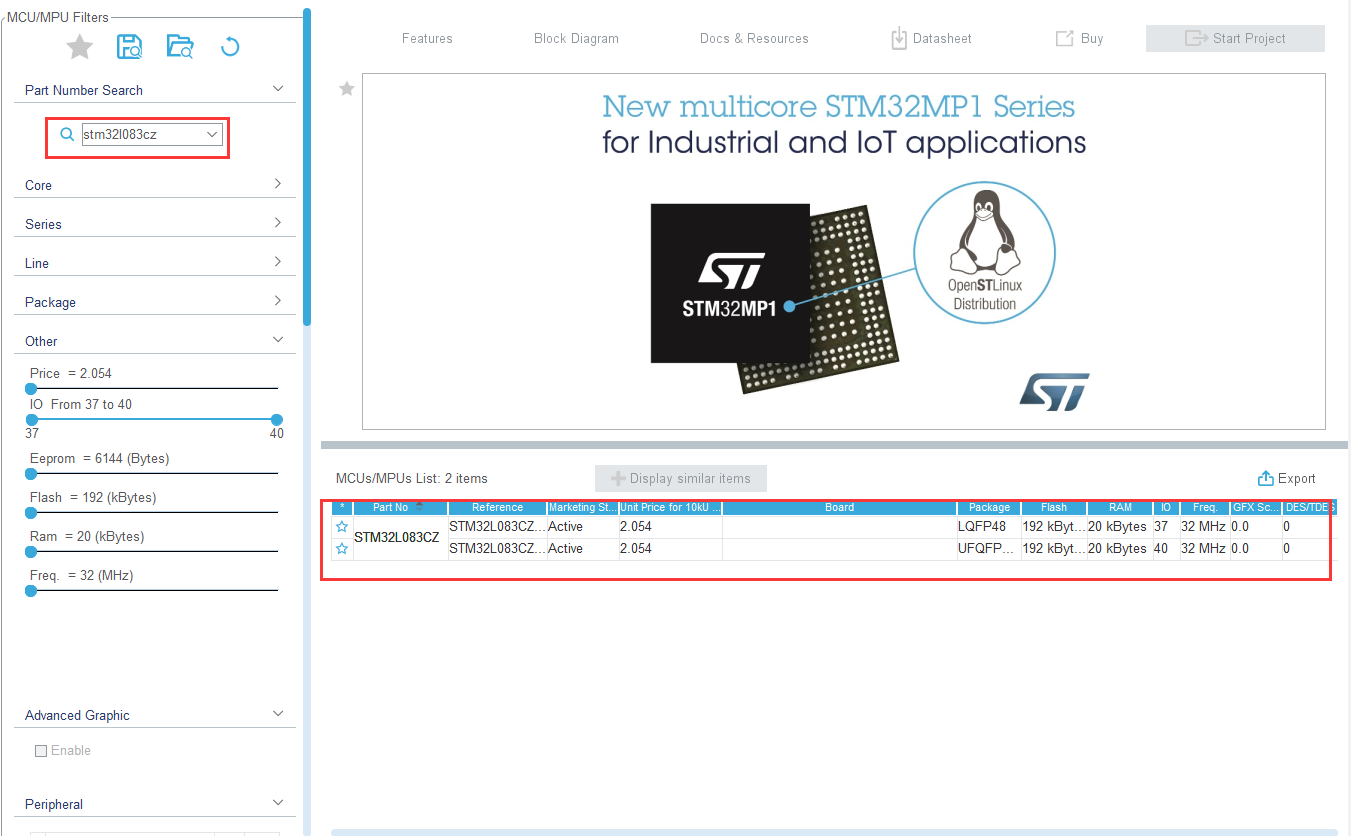Sort by Unit Price for 10kU column header
Viewport: 1358px width, 836px height.
(x=670, y=507)
